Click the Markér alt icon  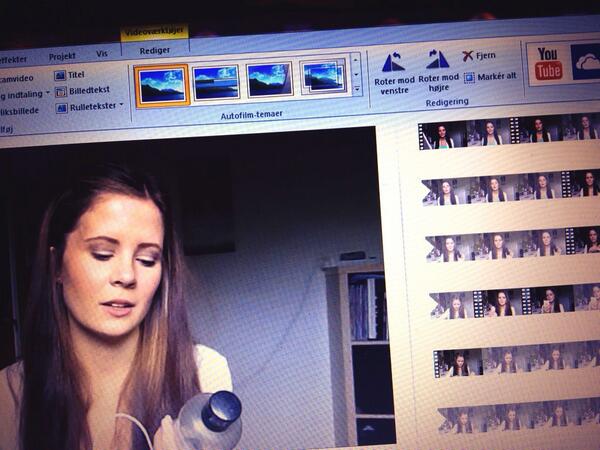click(x=469, y=78)
